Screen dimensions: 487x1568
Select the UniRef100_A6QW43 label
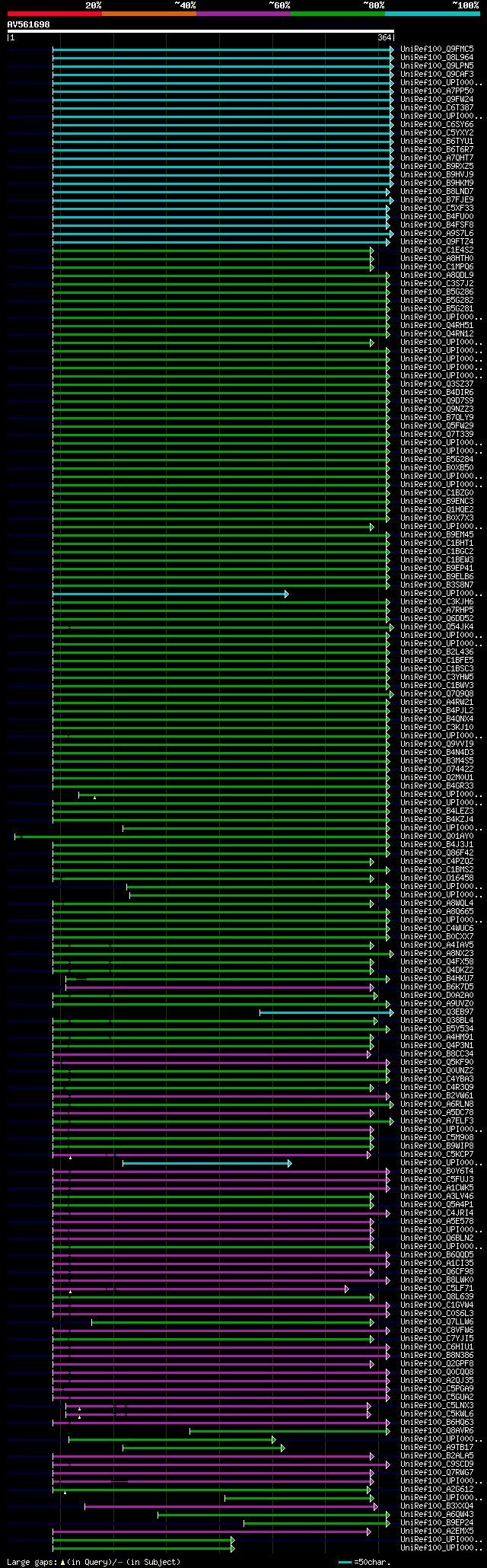pyautogui.click(x=437, y=1514)
